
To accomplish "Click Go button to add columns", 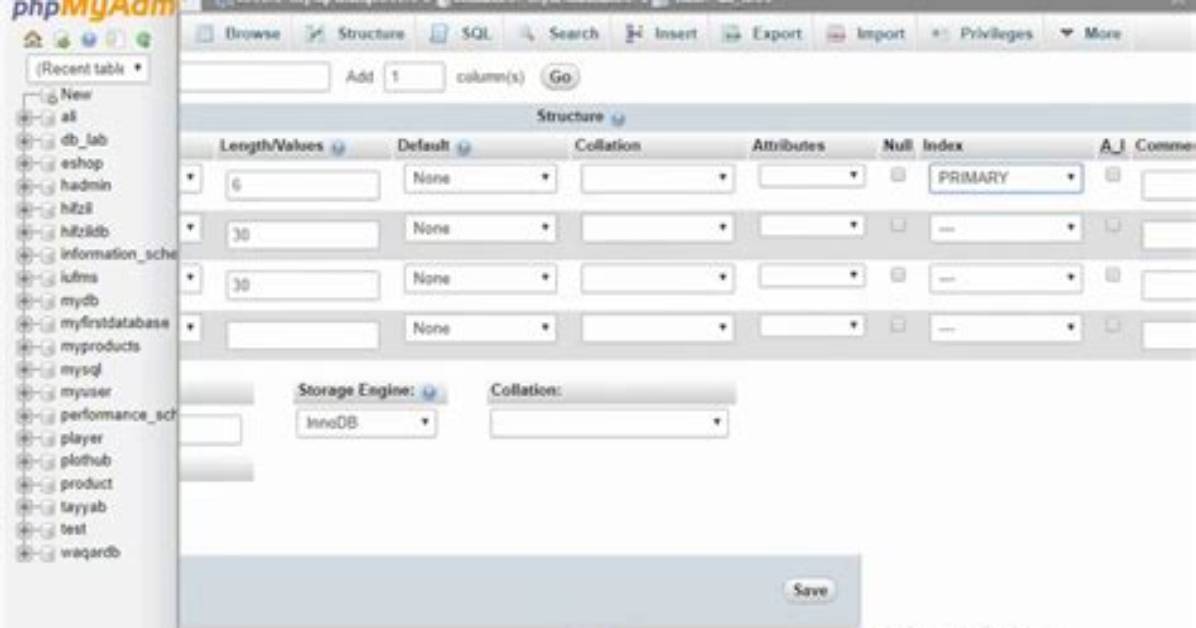I will pos(560,77).
